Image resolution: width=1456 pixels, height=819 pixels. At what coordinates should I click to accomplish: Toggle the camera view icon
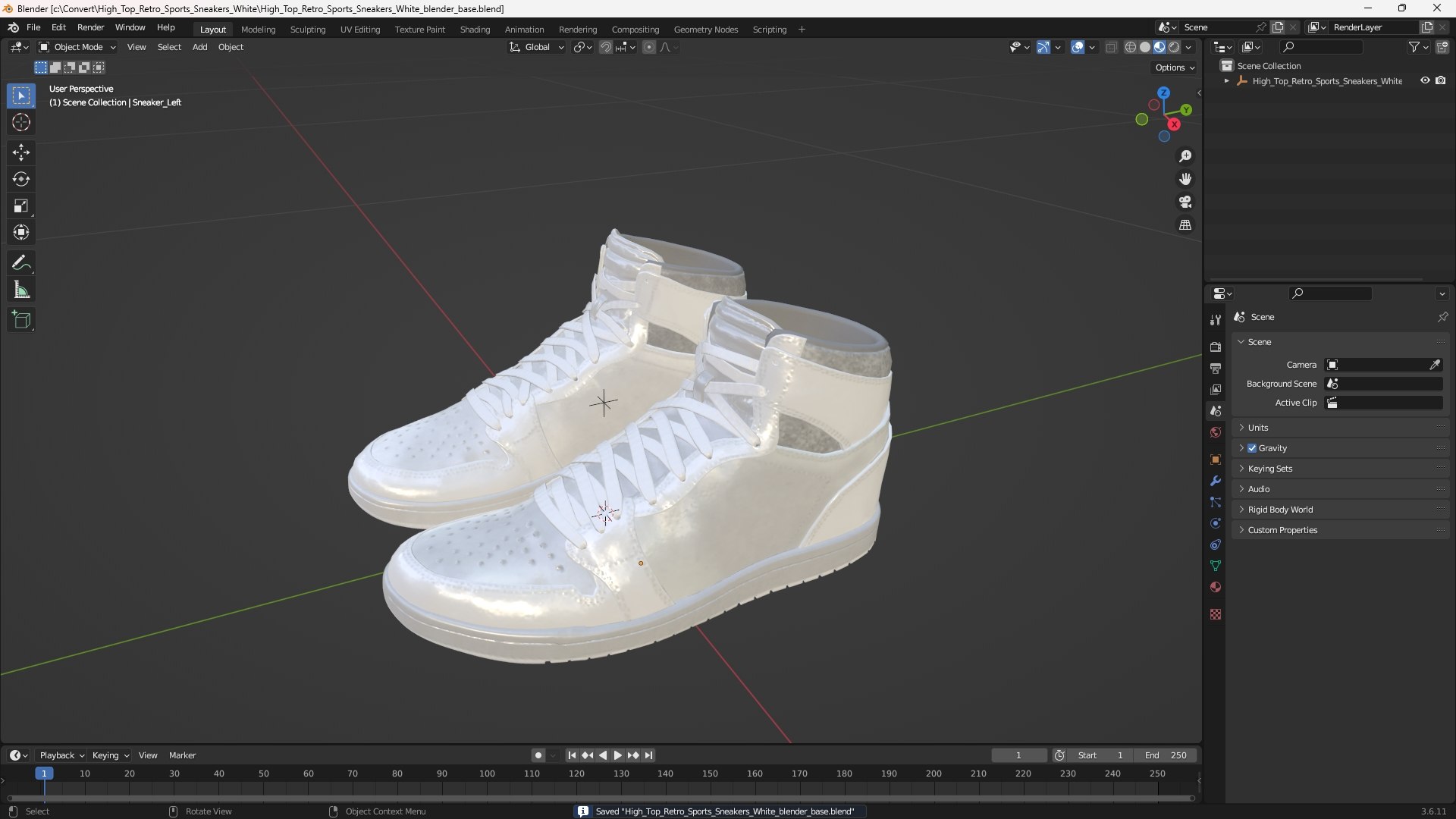pyautogui.click(x=1185, y=202)
